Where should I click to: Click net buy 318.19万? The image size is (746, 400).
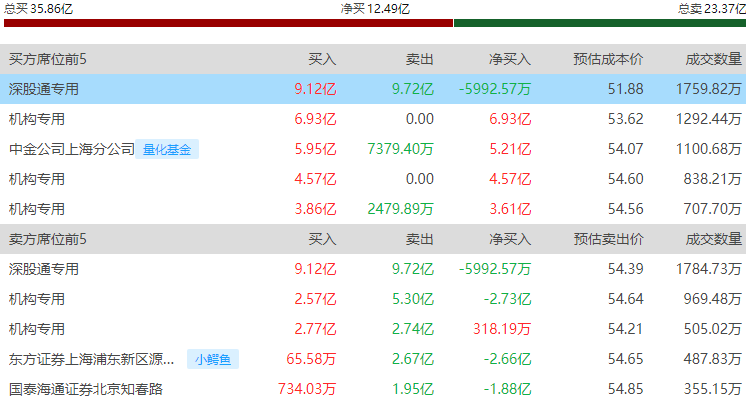pyautogui.click(x=502, y=329)
